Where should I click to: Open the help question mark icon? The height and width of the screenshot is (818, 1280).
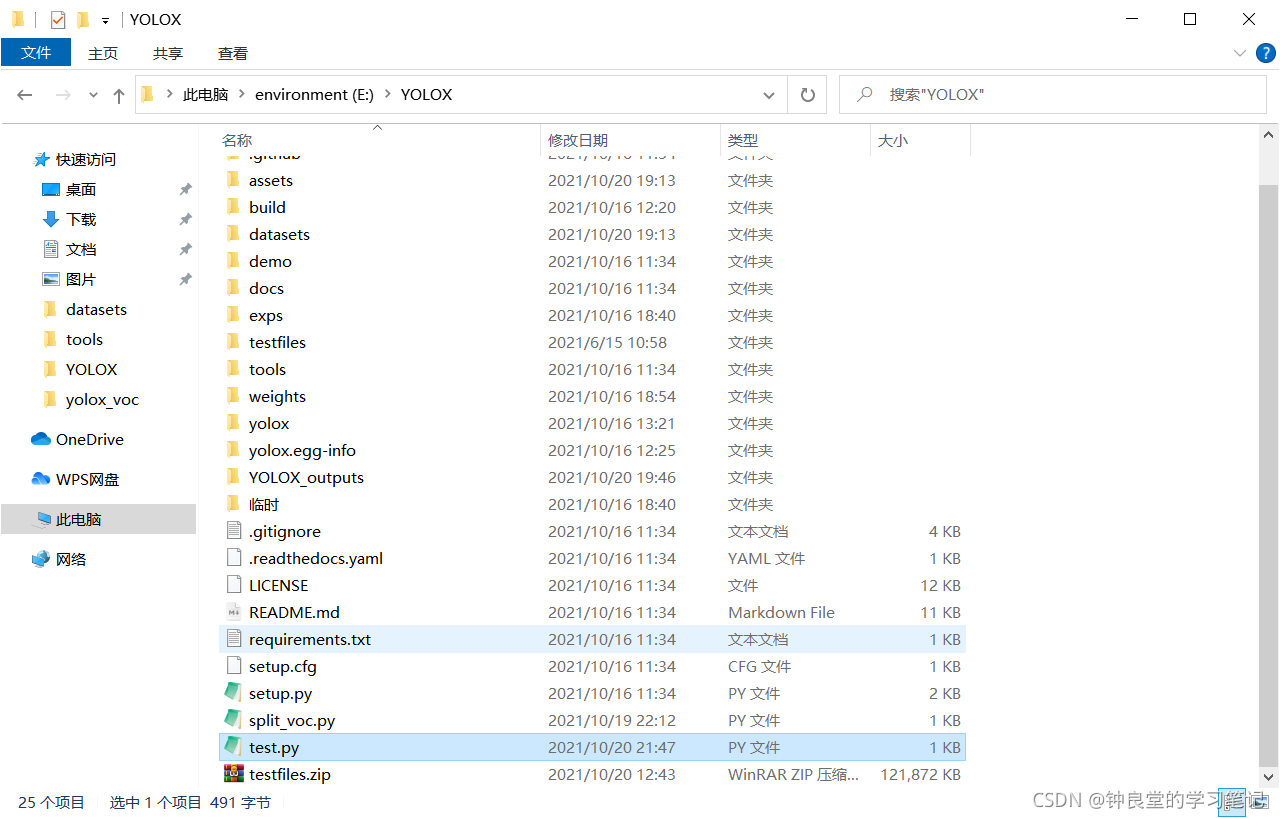tap(1264, 53)
